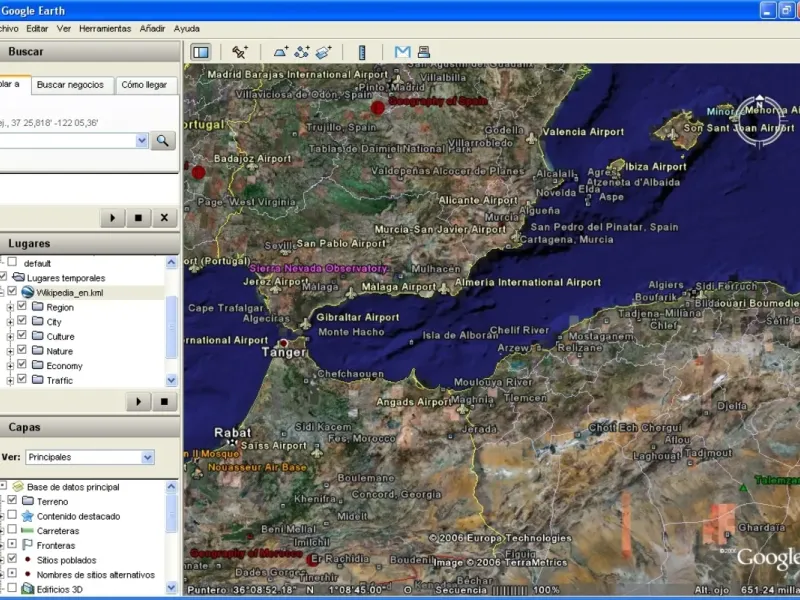Toggle the Edificios 3D checkbox
This screenshot has width=800, height=600.
(x=12, y=589)
